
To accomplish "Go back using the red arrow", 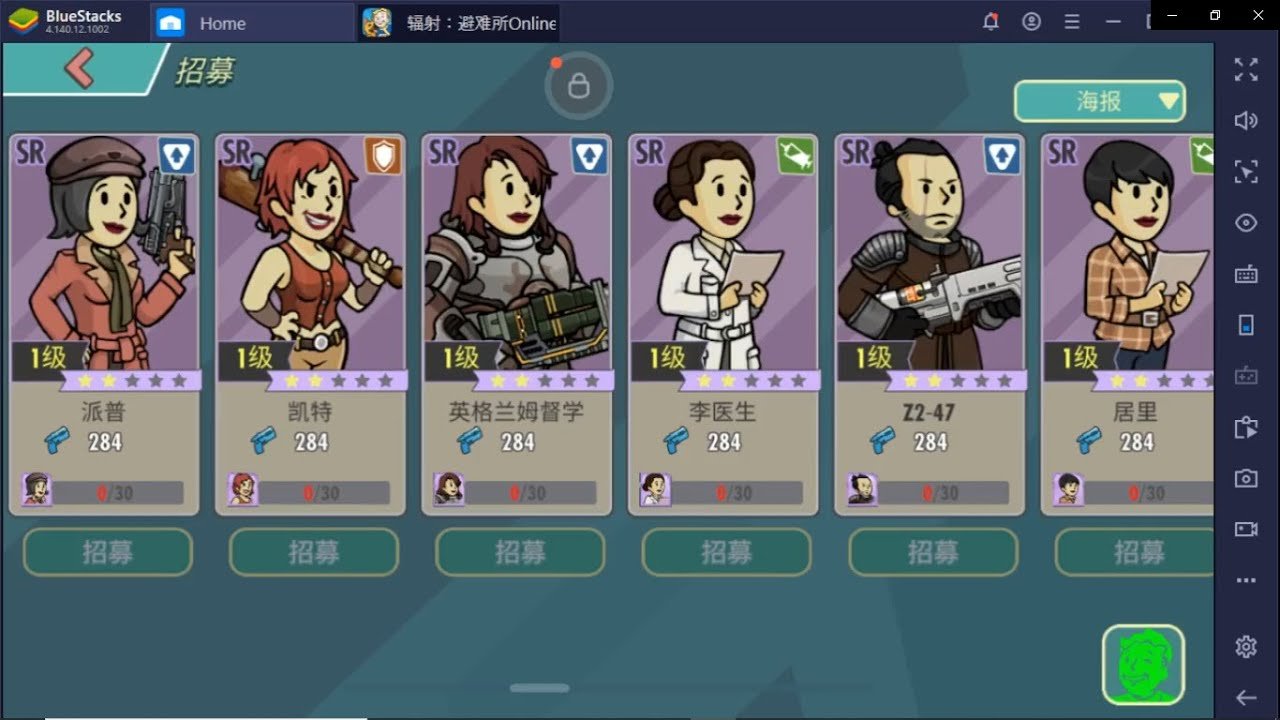I will (78, 67).
